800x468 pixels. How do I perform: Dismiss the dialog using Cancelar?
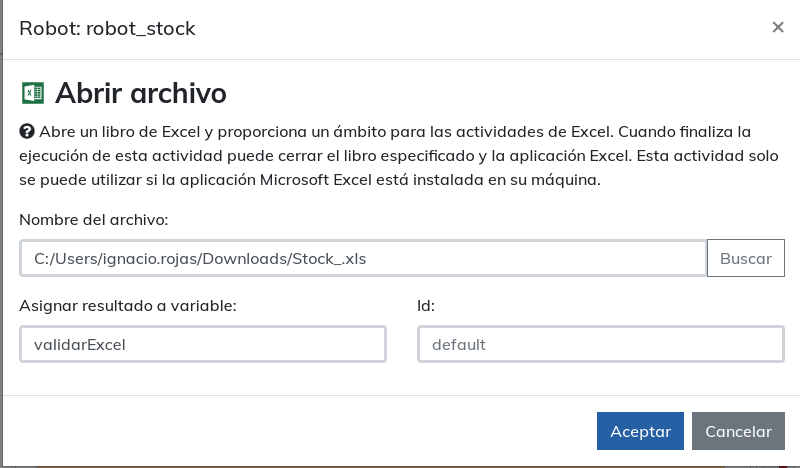738,431
